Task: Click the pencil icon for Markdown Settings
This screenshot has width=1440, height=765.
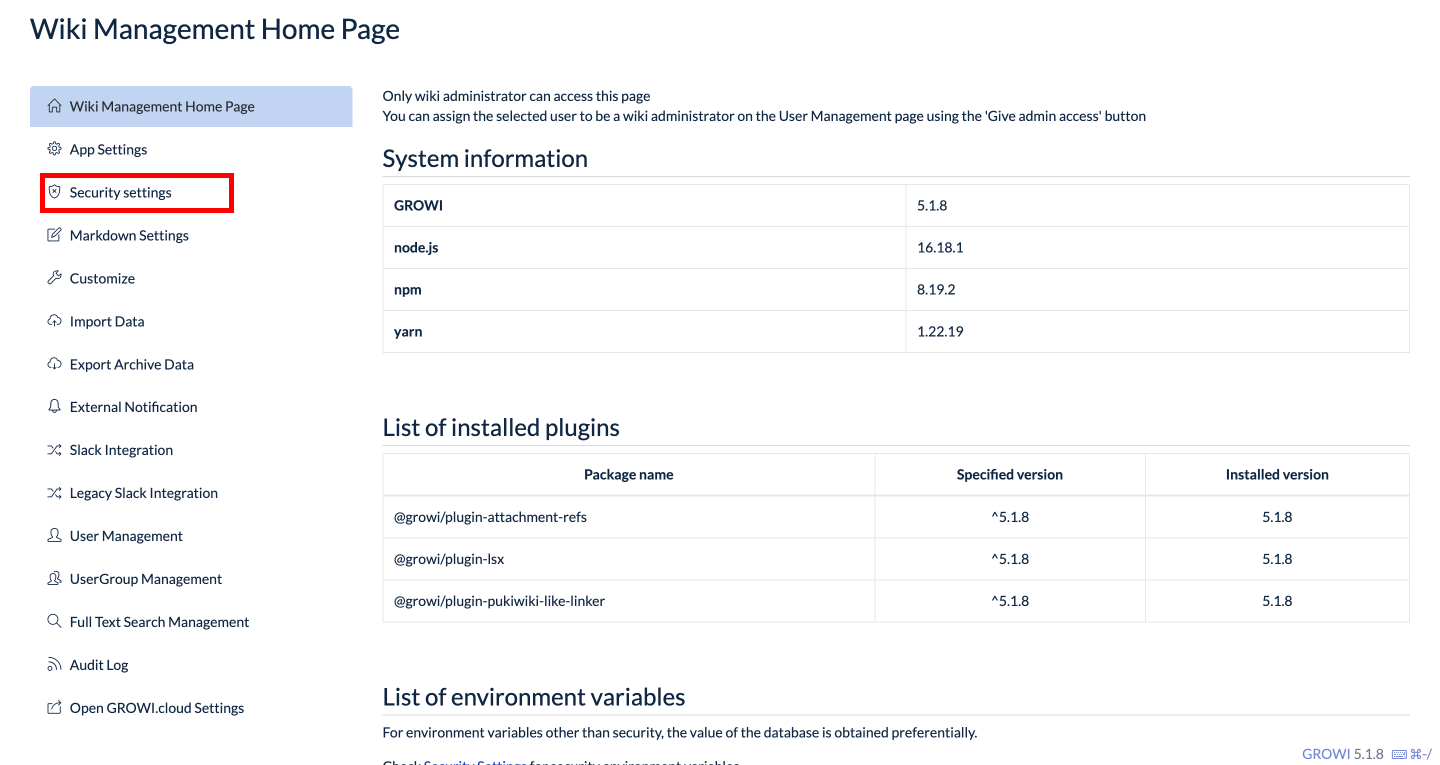Action: [55, 235]
